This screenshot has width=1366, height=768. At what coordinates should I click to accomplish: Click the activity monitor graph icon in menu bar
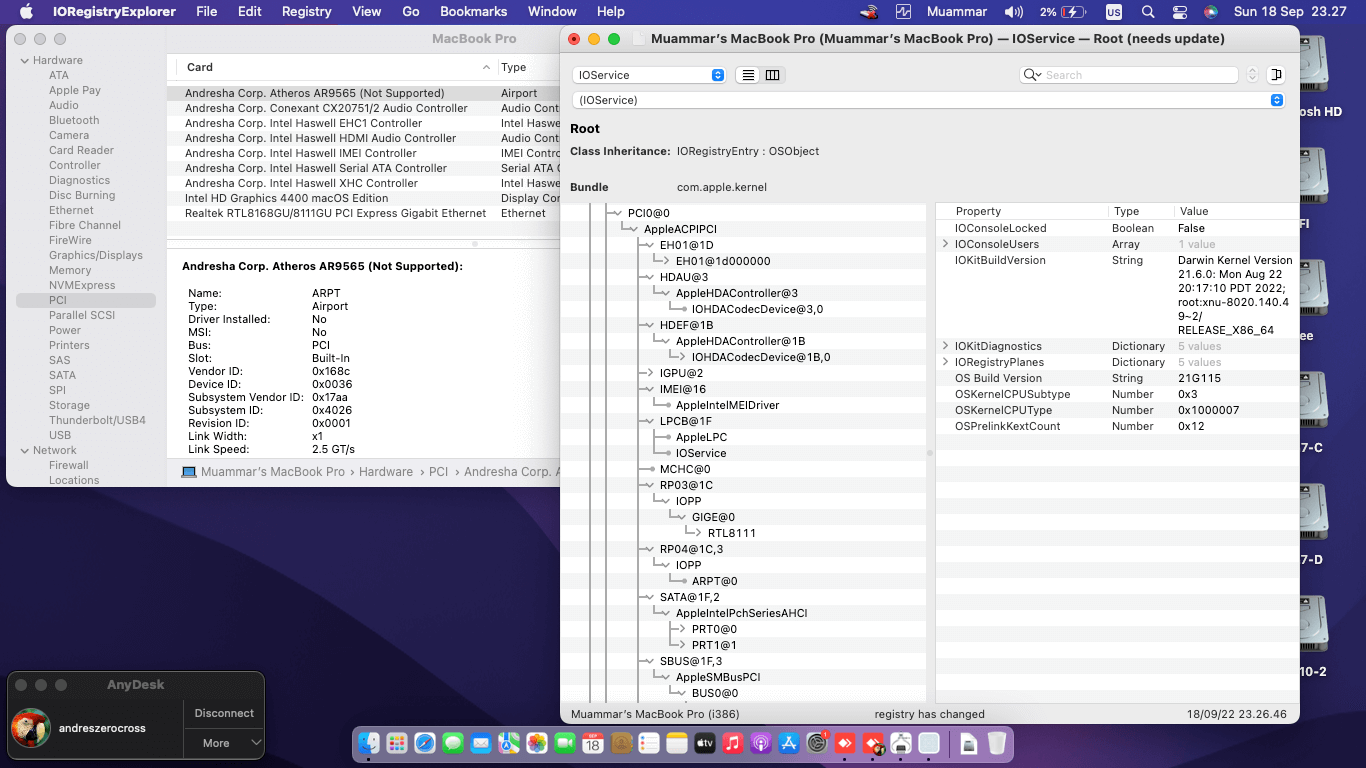pyautogui.click(x=904, y=12)
